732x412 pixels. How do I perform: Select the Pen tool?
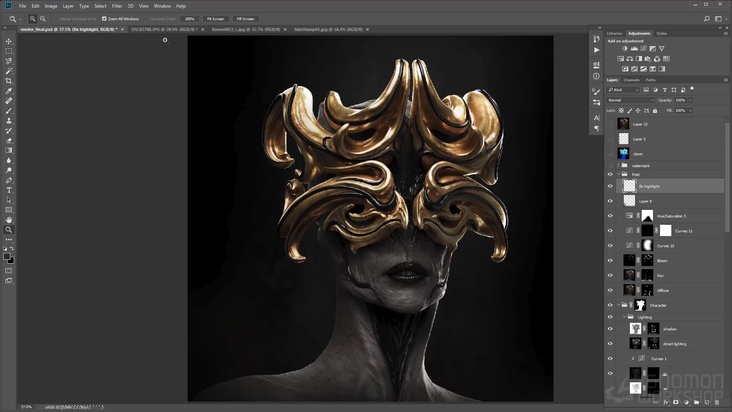coord(9,180)
